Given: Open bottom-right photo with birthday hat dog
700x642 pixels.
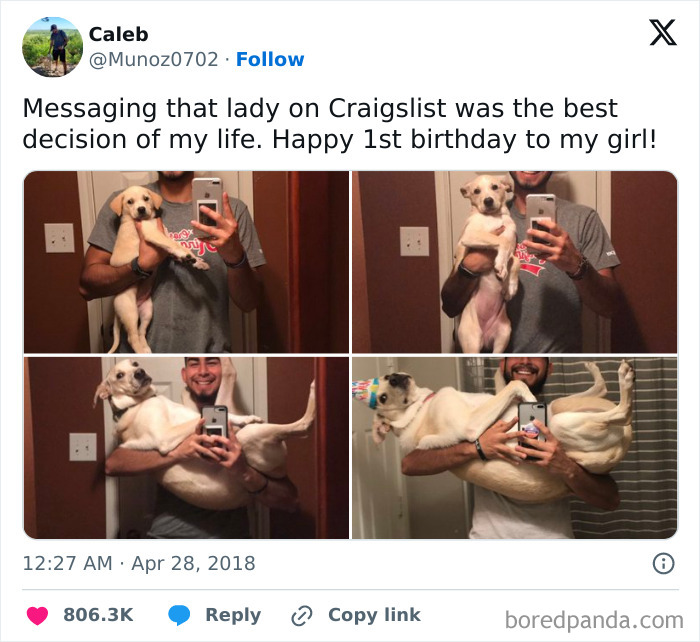Looking at the screenshot, I should pyautogui.click(x=515, y=448).
